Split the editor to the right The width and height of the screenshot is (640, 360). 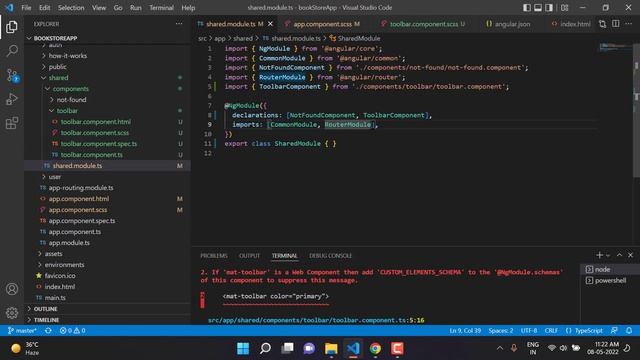tap(616, 24)
